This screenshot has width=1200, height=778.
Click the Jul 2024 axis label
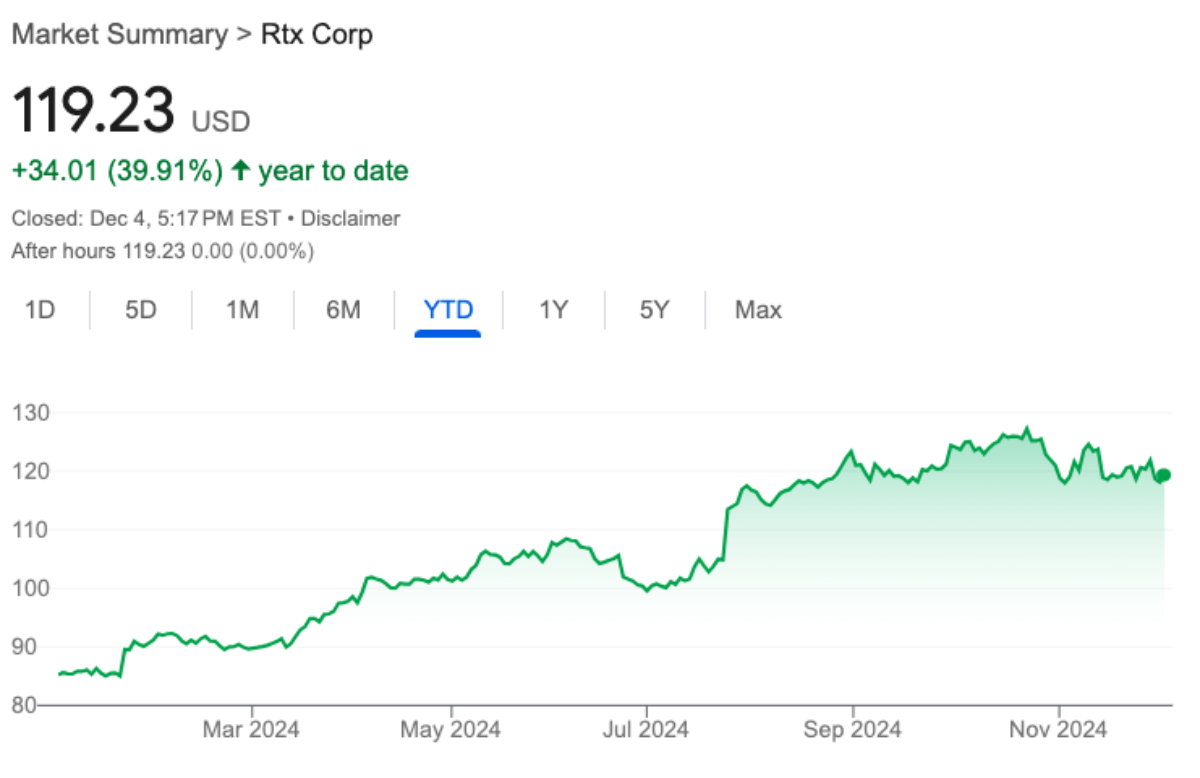click(x=647, y=730)
